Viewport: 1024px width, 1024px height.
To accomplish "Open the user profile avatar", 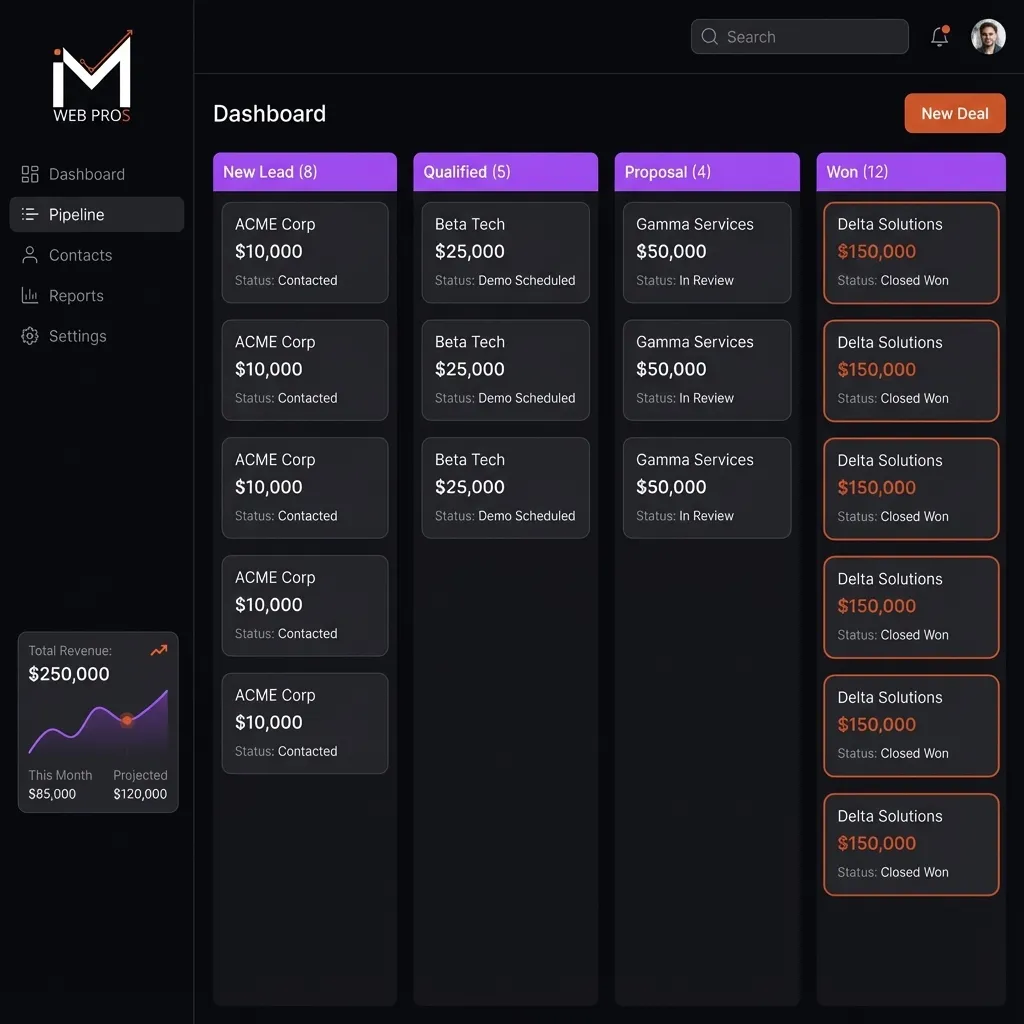I will pyautogui.click(x=988, y=37).
